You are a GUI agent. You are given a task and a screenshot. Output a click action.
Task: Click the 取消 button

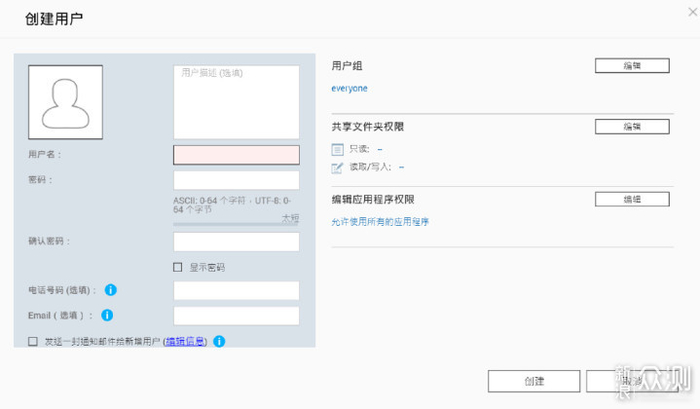(x=632, y=381)
